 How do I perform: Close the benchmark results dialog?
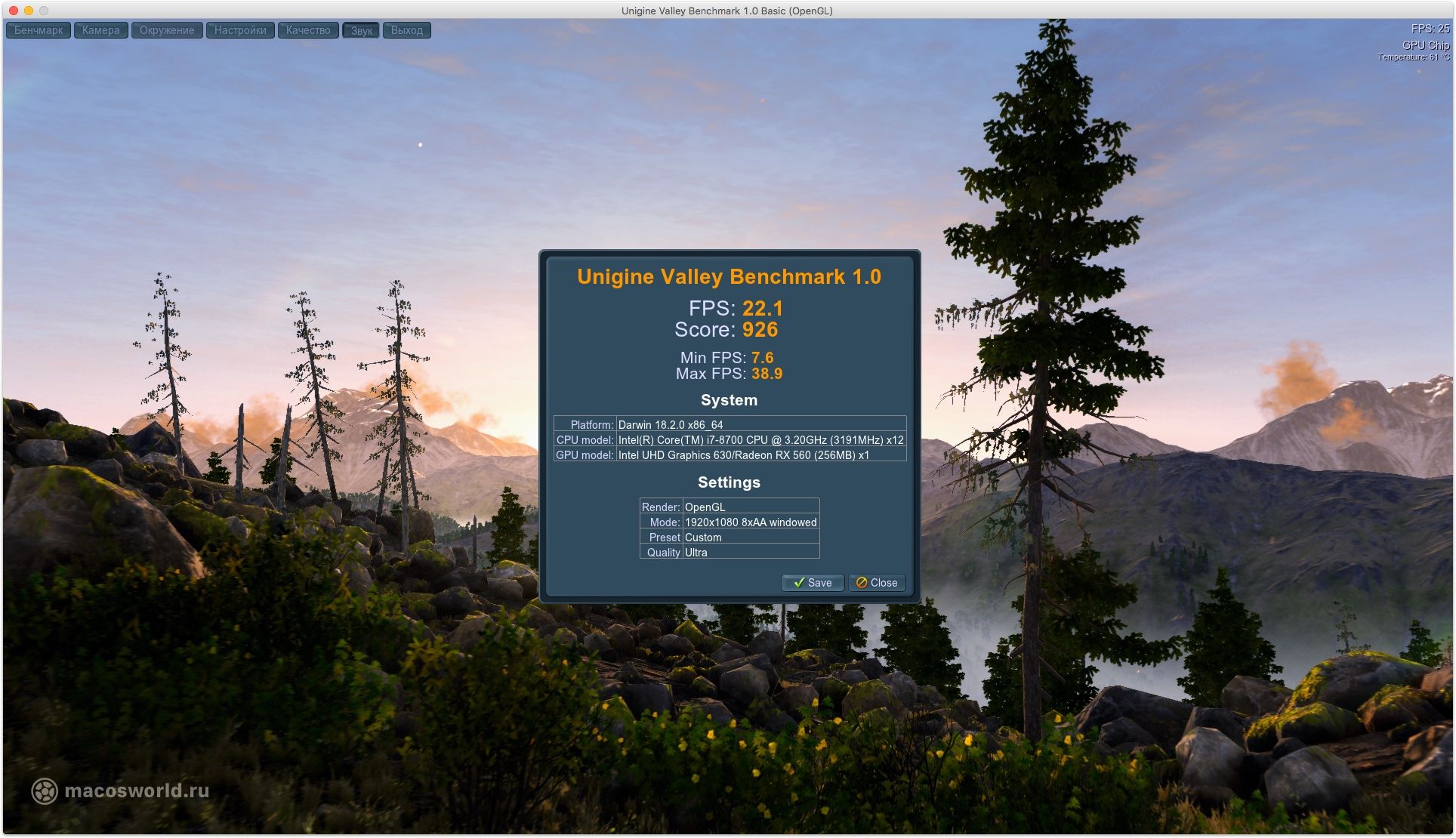click(877, 583)
